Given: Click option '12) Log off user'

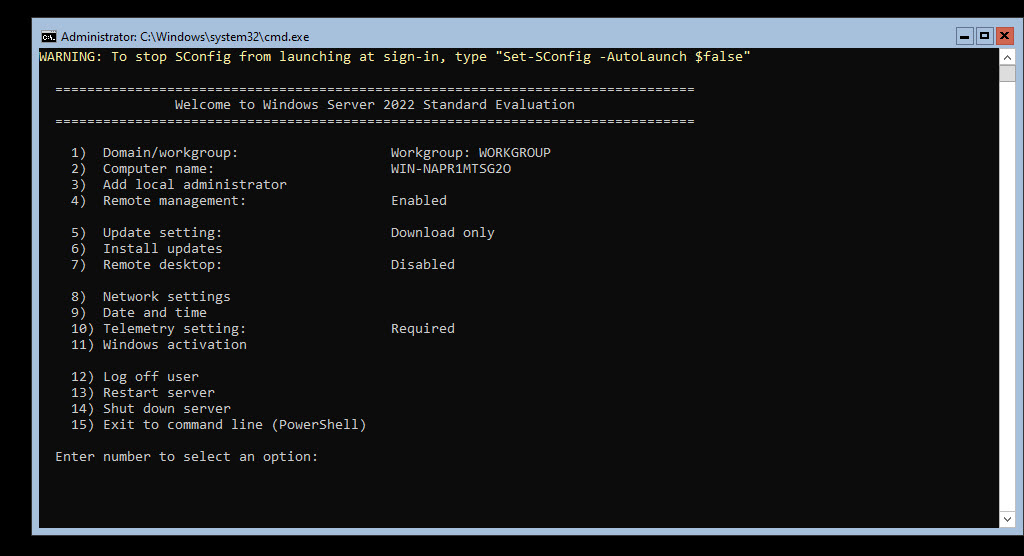Looking at the screenshot, I should 135,377.
